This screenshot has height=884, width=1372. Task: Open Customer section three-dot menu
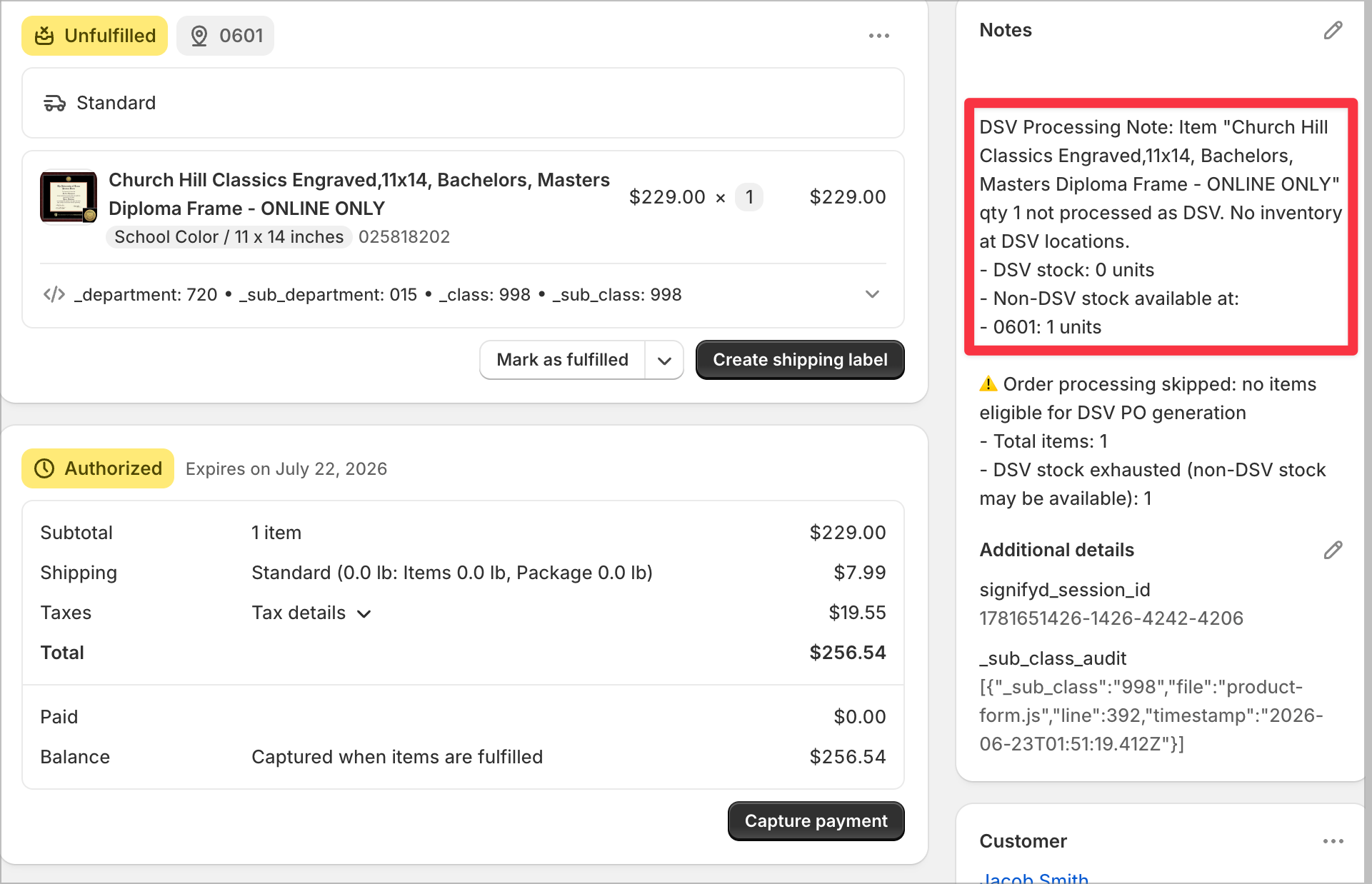(1333, 841)
